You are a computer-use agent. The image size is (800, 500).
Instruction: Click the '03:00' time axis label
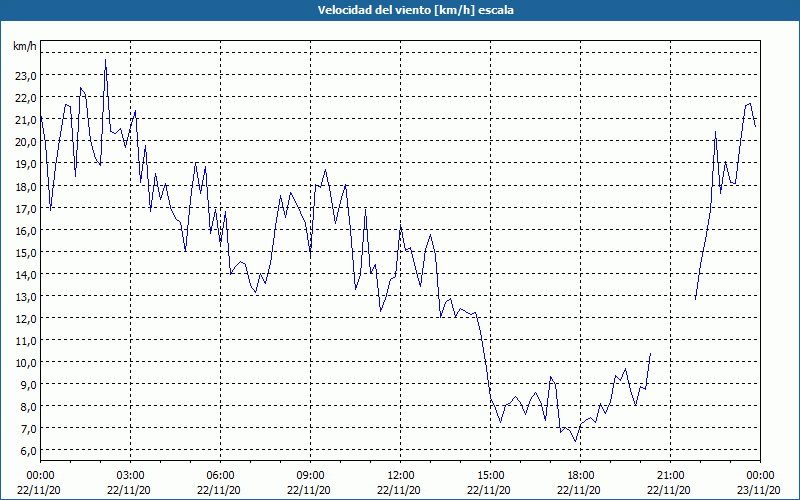pyautogui.click(x=131, y=476)
